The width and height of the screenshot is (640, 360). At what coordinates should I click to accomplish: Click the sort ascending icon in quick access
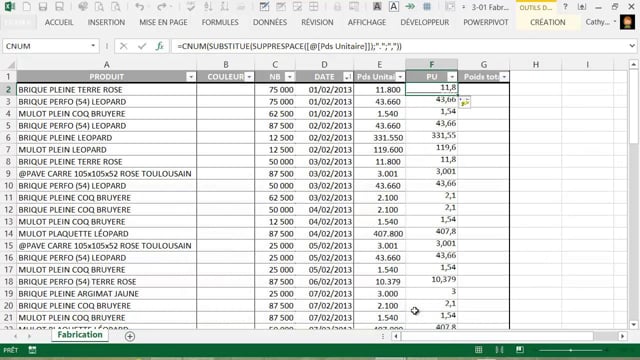click(x=208, y=7)
